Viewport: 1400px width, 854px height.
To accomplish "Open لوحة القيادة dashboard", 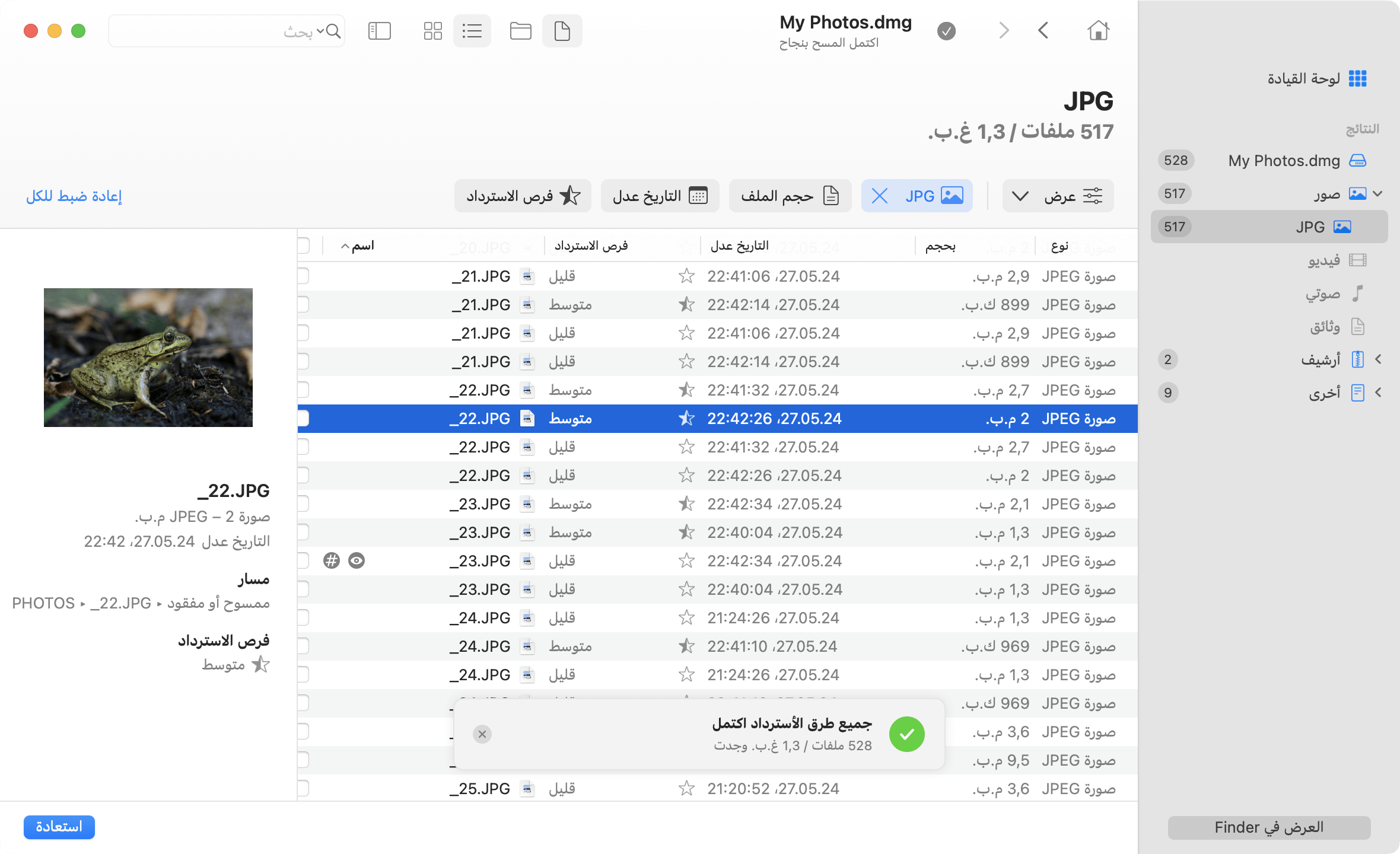I will pos(1317,78).
